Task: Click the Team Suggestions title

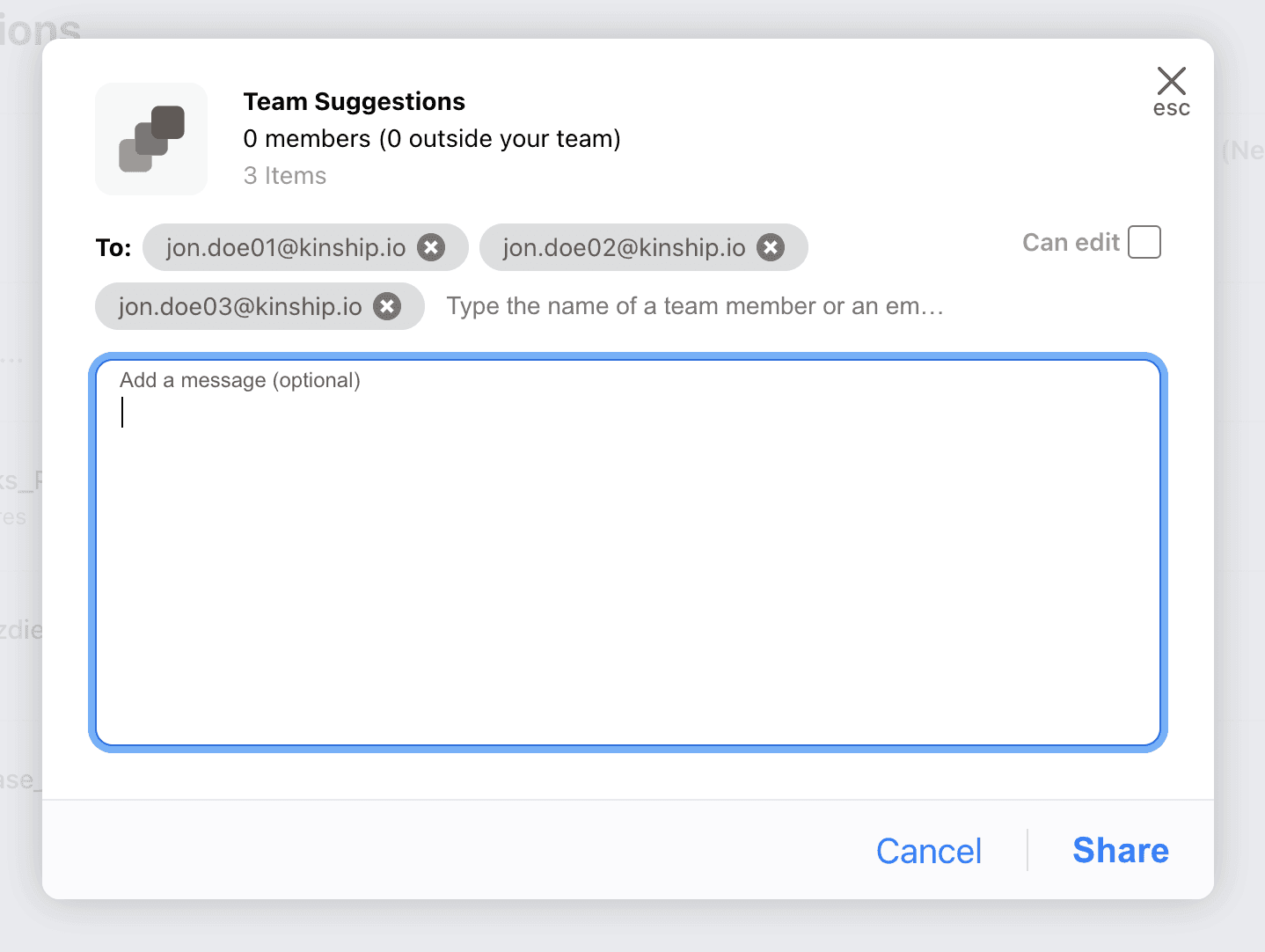Action: tap(354, 102)
